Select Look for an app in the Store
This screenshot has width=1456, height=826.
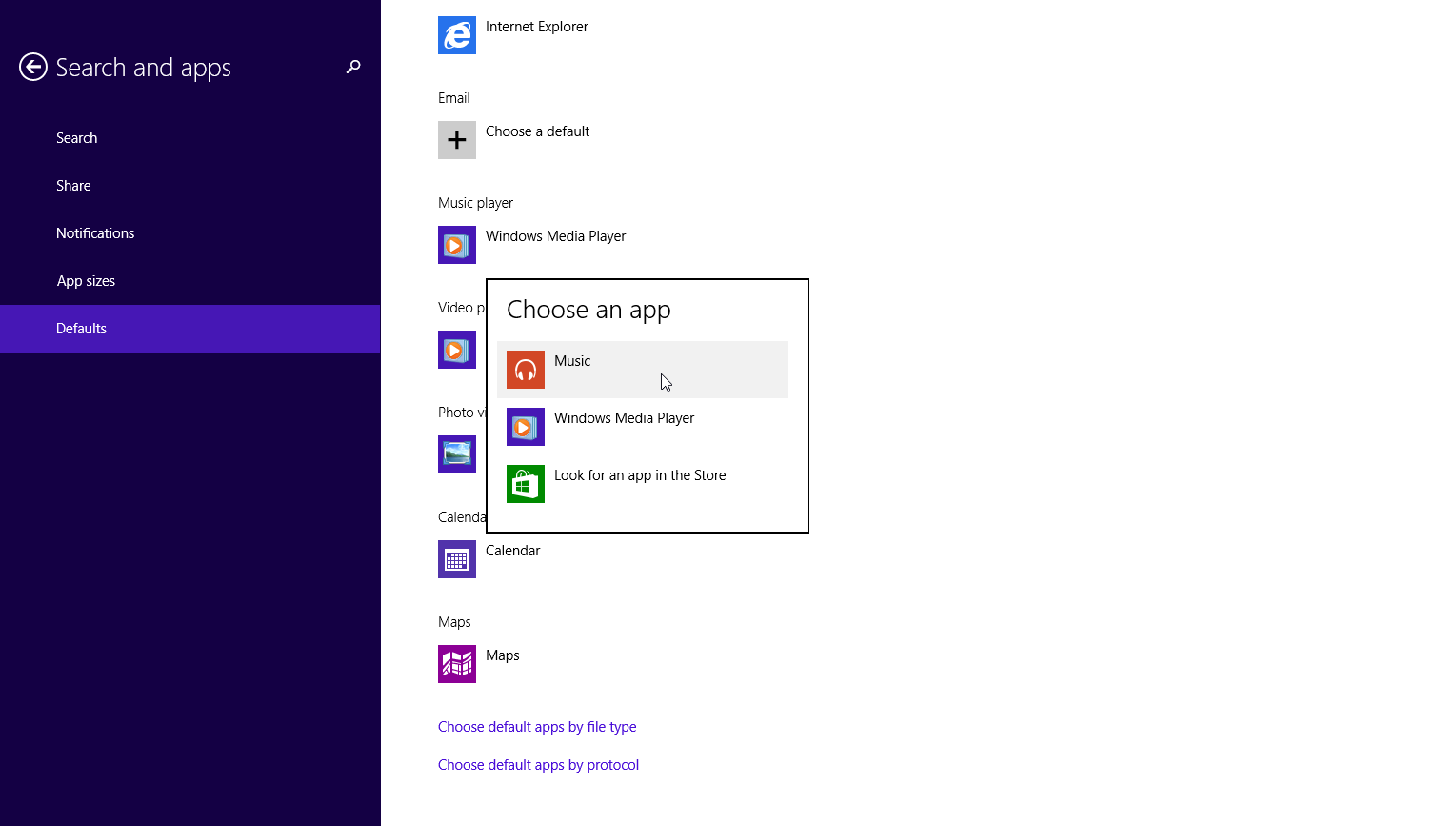pyautogui.click(x=643, y=484)
